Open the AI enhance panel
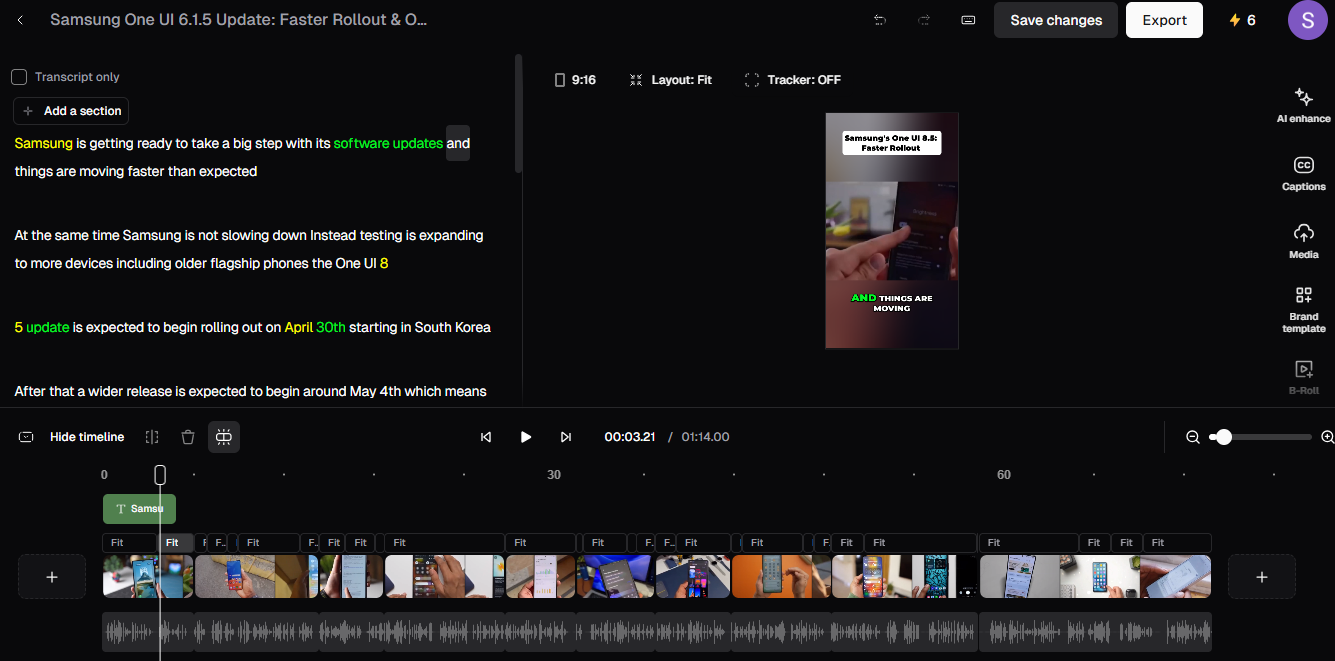1335x661 pixels. (1304, 105)
